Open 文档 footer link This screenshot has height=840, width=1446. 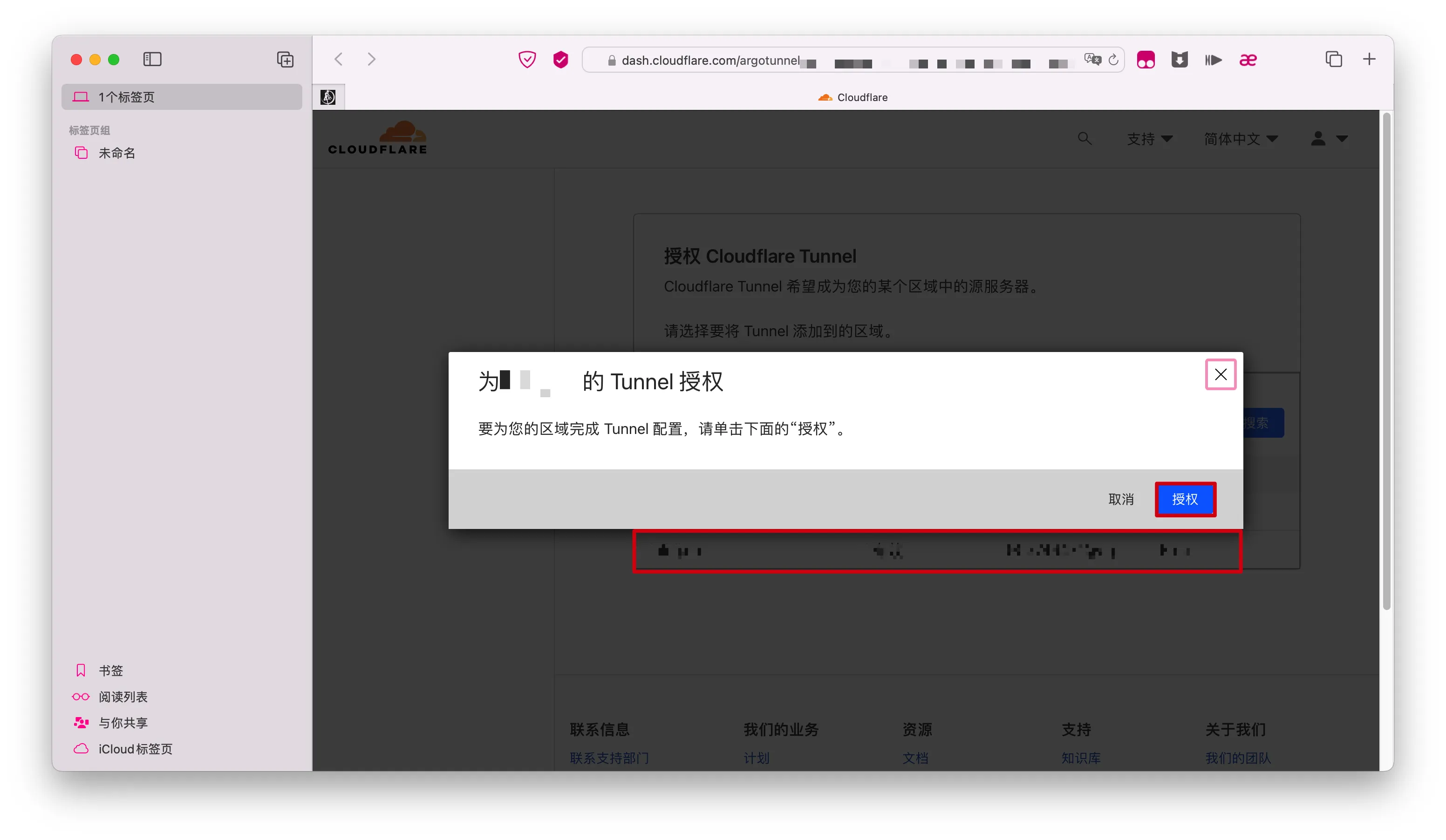pos(915,758)
